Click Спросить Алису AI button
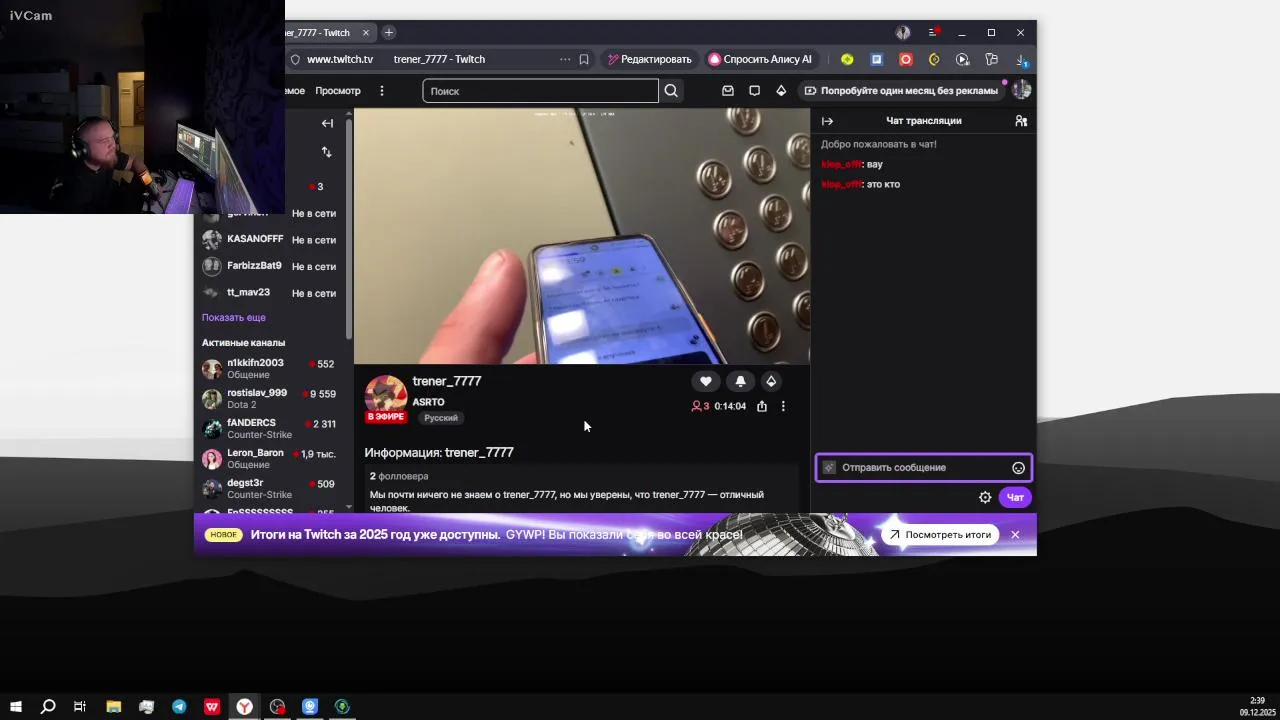This screenshot has height=720, width=1280. tap(761, 59)
